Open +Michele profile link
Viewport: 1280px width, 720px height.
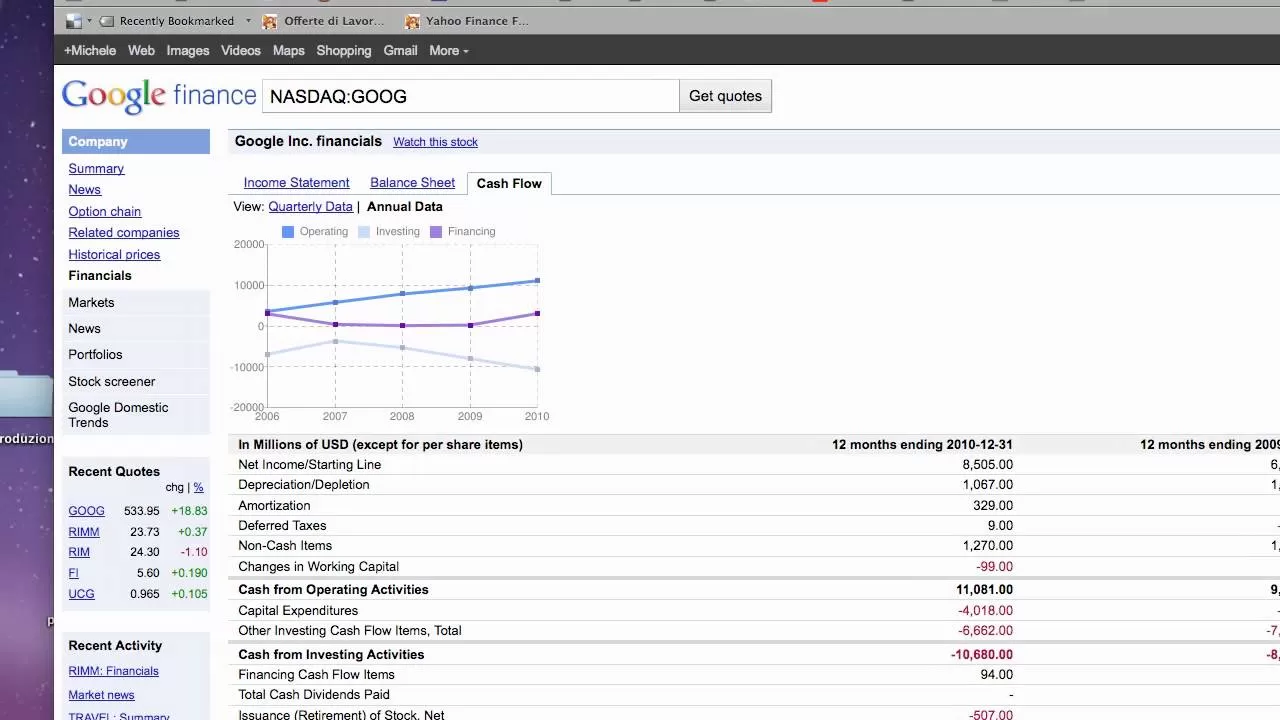[90, 50]
